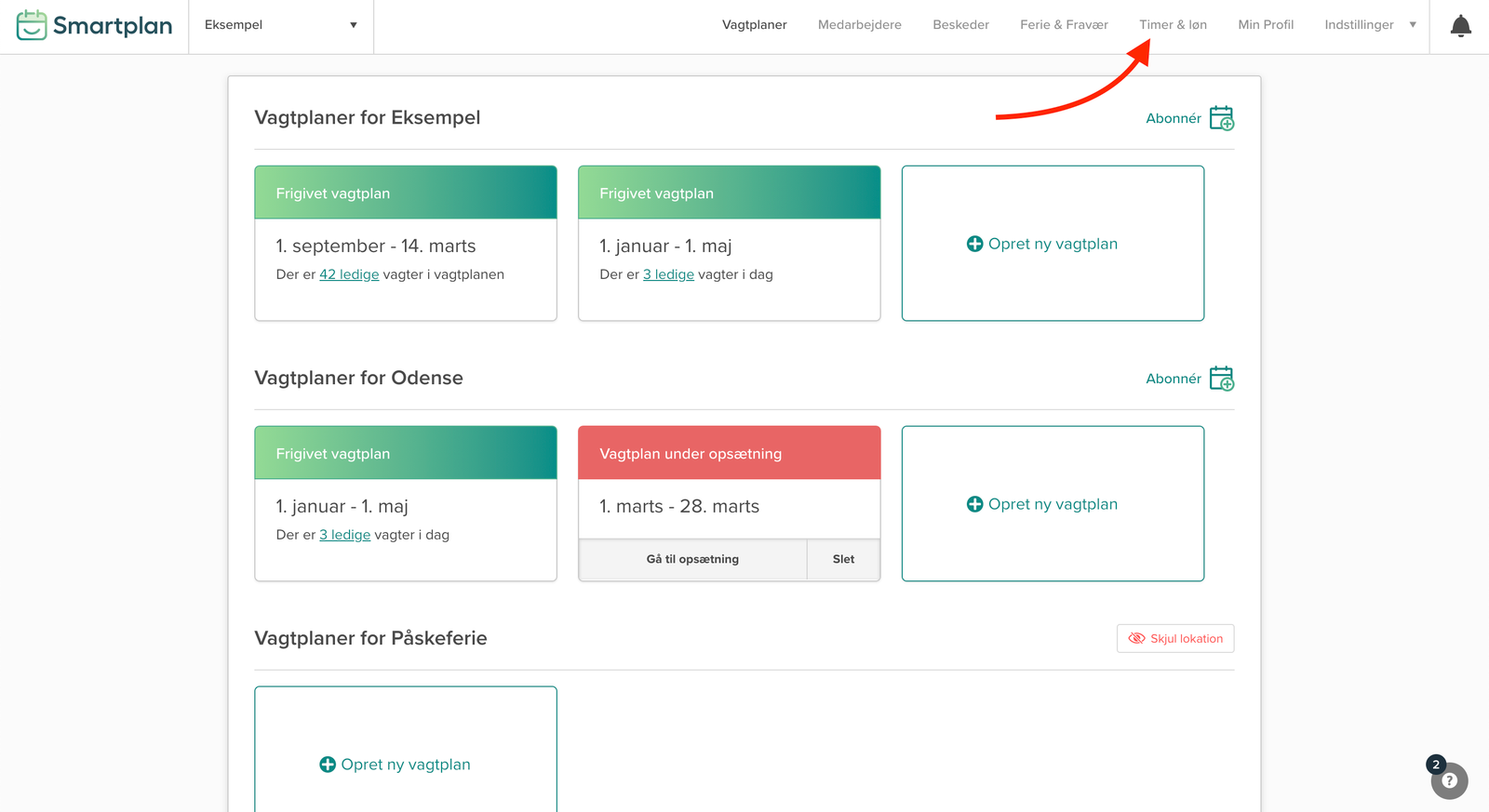This screenshot has height=812, width=1489.
Task: Hide the Påskeferie location with Skjul lokation
Action: (x=1175, y=639)
